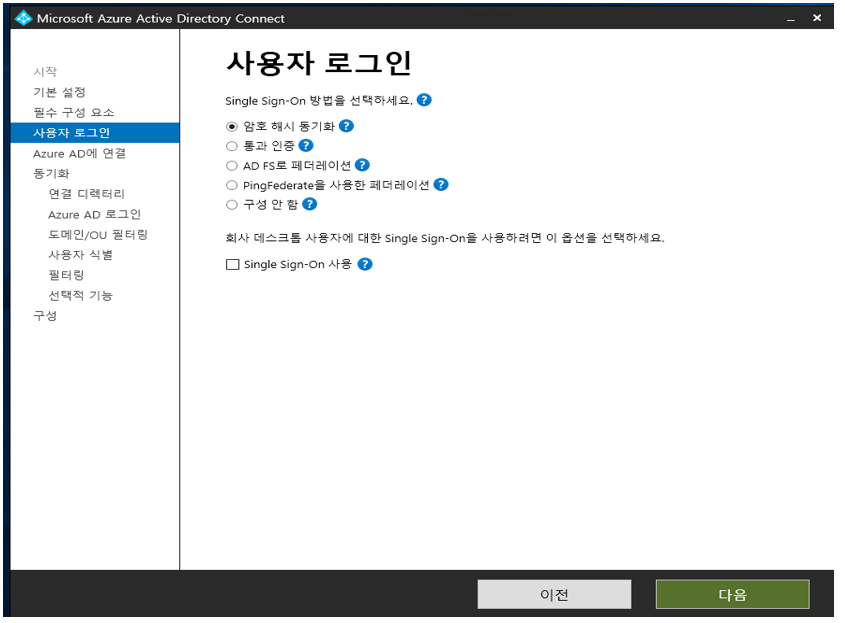Image resolution: width=845 pixels, height=623 pixels.
Task: Open 구성 step at sidebar bottom
Action: pos(45,316)
